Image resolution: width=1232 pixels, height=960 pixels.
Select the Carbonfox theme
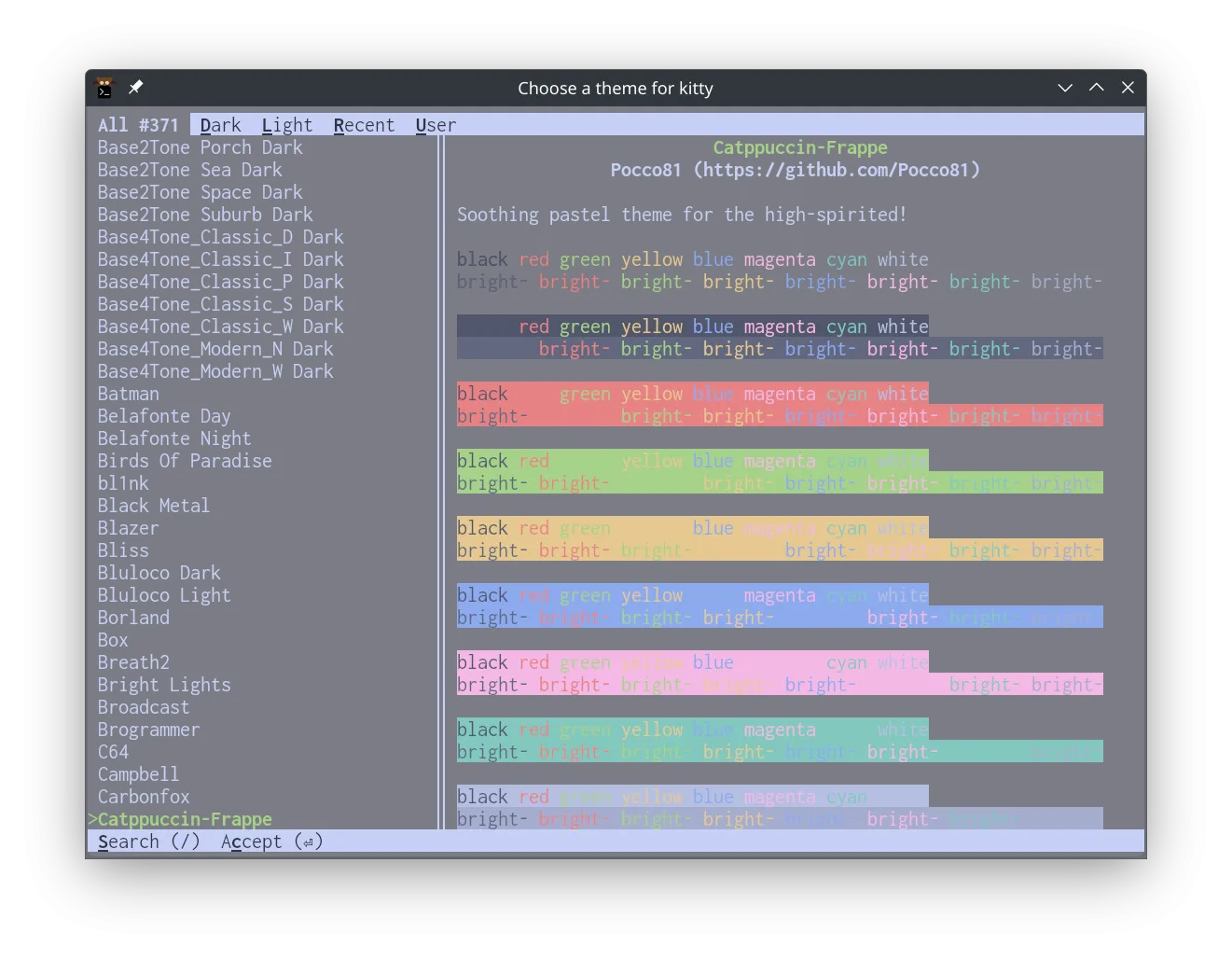click(x=144, y=796)
